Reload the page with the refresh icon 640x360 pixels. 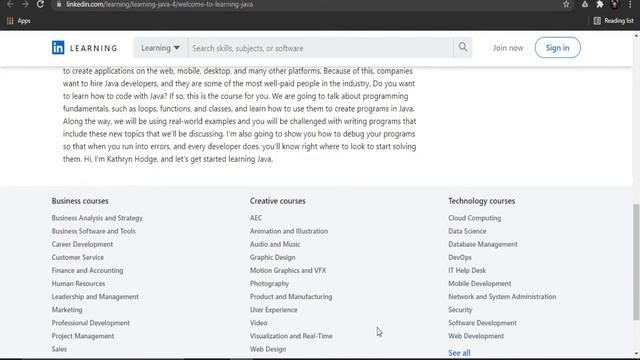point(40,4)
